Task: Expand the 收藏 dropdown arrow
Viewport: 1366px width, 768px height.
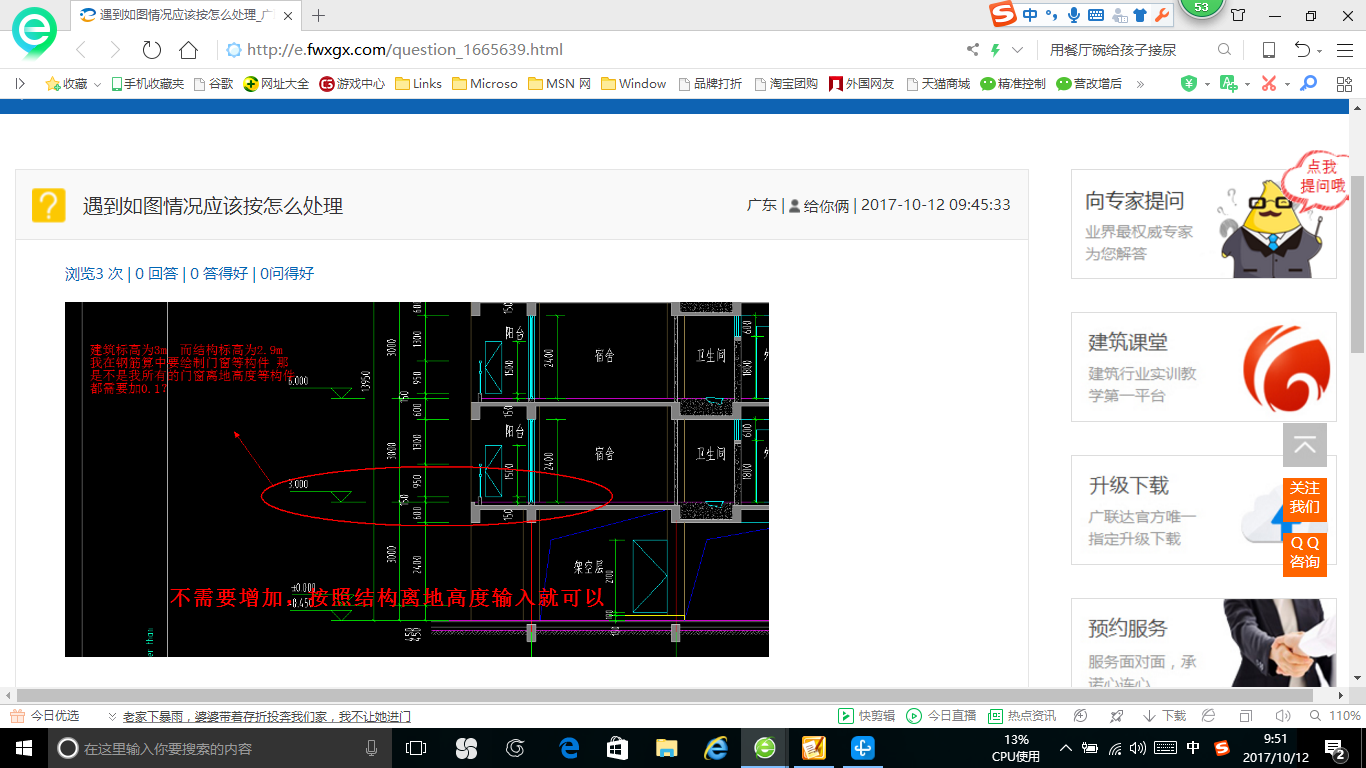Action: tap(97, 85)
